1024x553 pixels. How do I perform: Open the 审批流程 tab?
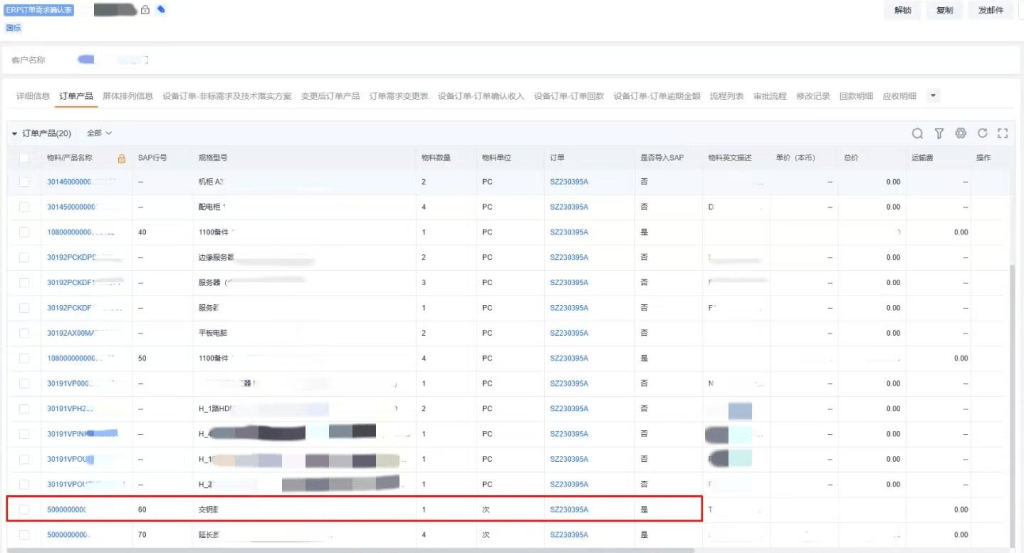click(768, 96)
